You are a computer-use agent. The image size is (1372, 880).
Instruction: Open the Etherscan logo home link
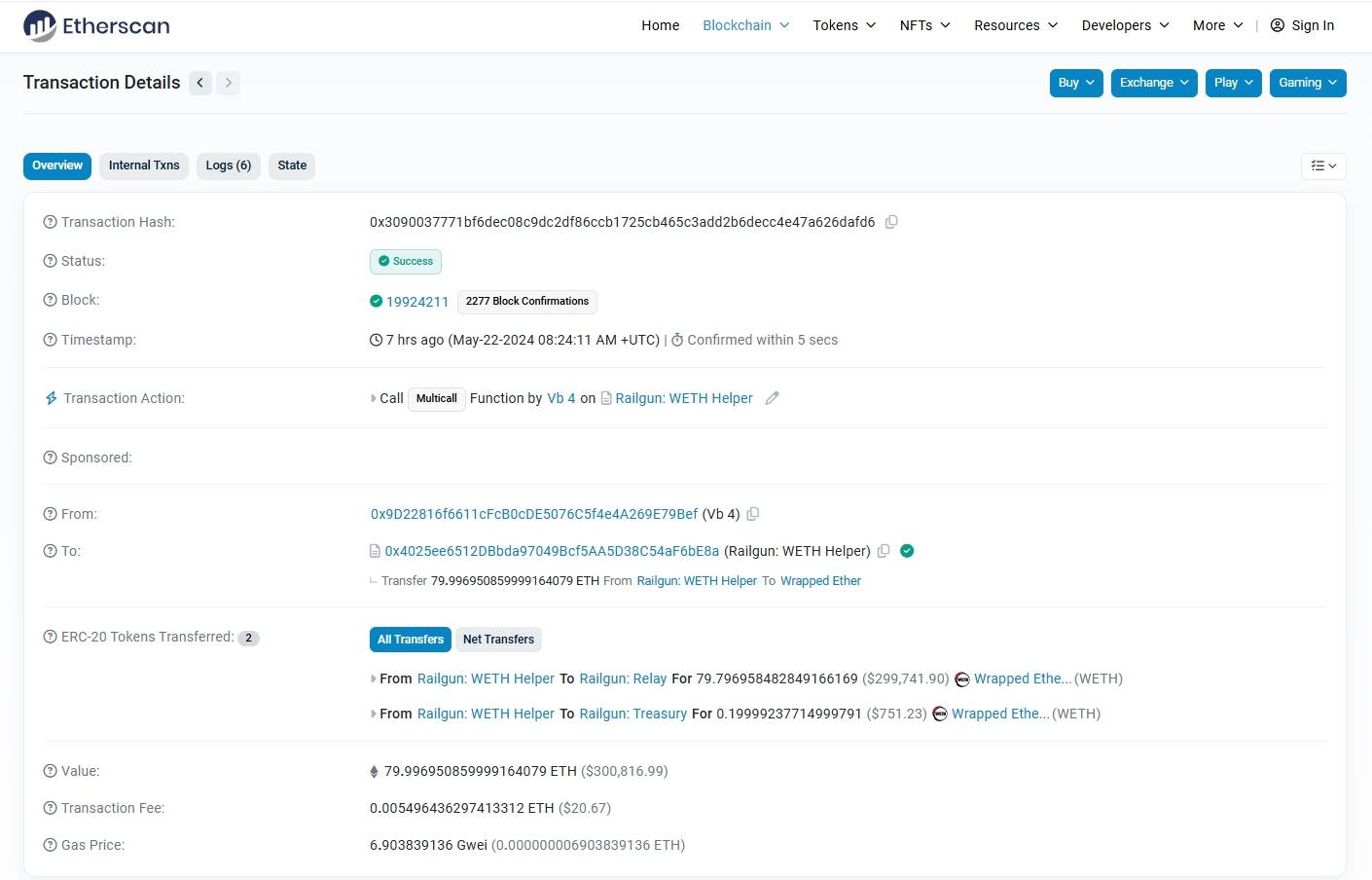[x=96, y=26]
